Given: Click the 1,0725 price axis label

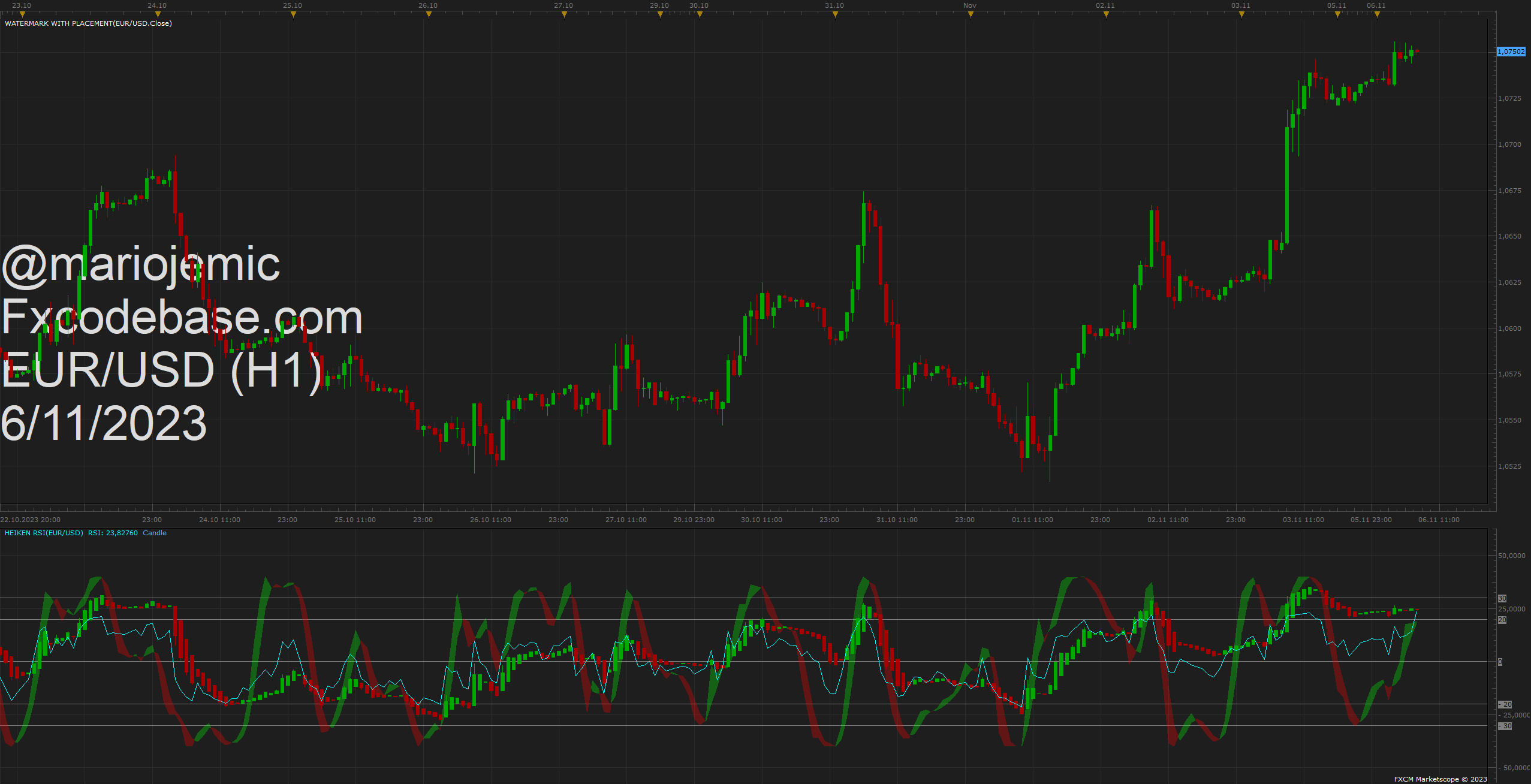Looking at the screenshot, I should click(x=1509, y=98).
